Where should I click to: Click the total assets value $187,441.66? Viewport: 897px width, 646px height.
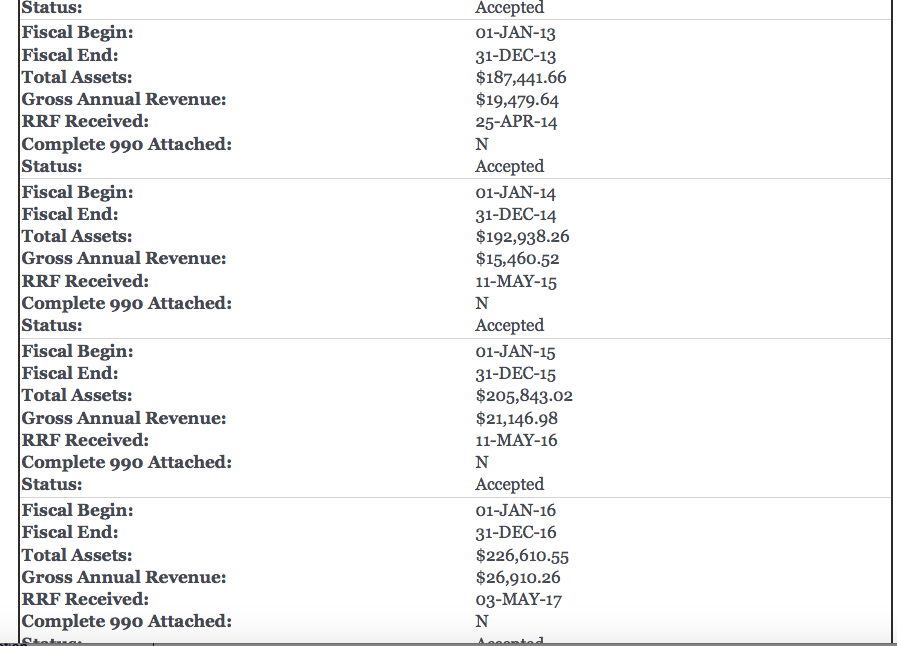[521, 77]
